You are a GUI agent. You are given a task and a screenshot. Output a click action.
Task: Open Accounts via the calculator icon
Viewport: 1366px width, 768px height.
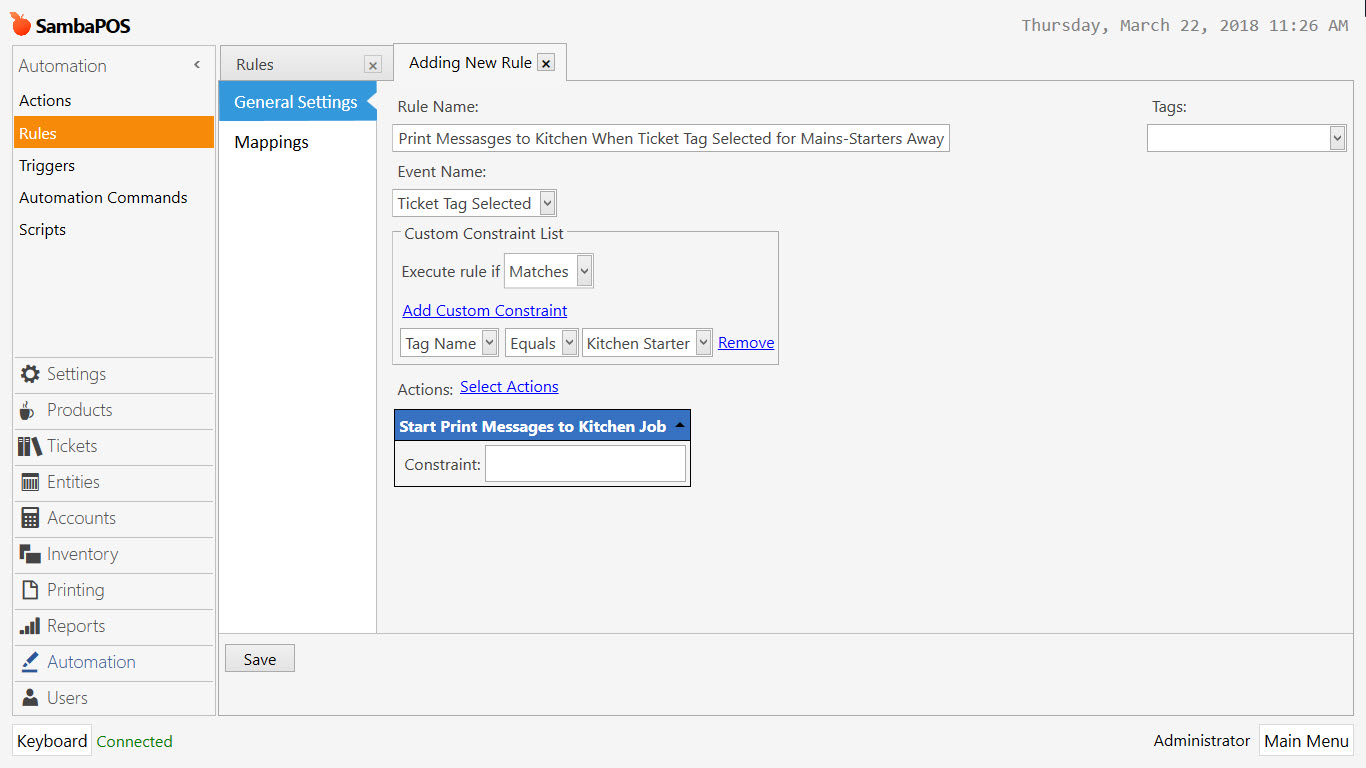(30, 518)
